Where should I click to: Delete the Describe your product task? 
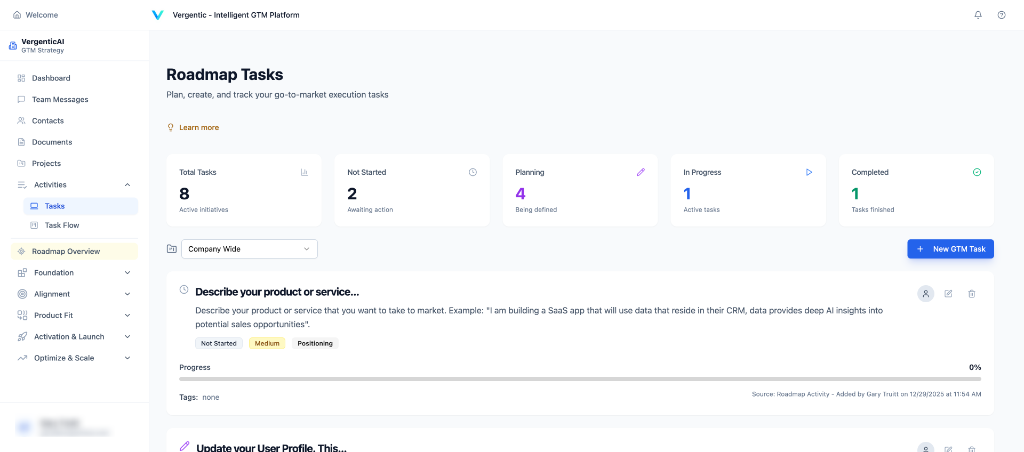(972, 294)
